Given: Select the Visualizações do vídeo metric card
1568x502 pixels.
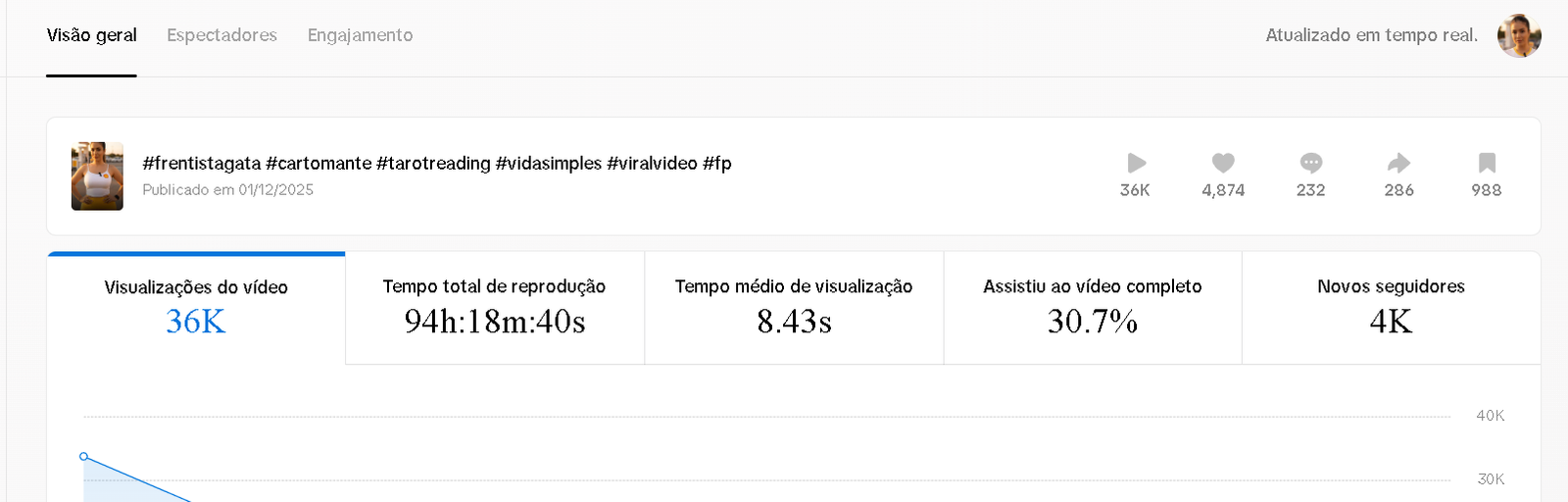Looking at the screenshot, I should tap(196, 308).
